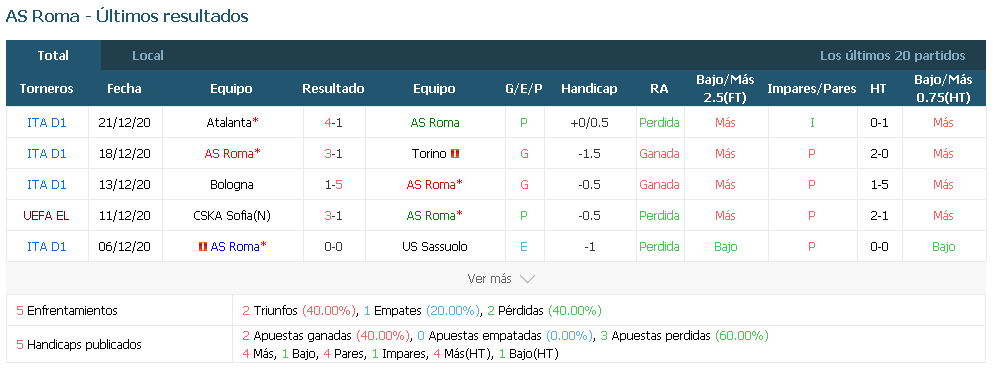Select the Total tab
The image size is (1000, 374).
tap(53, 56)
